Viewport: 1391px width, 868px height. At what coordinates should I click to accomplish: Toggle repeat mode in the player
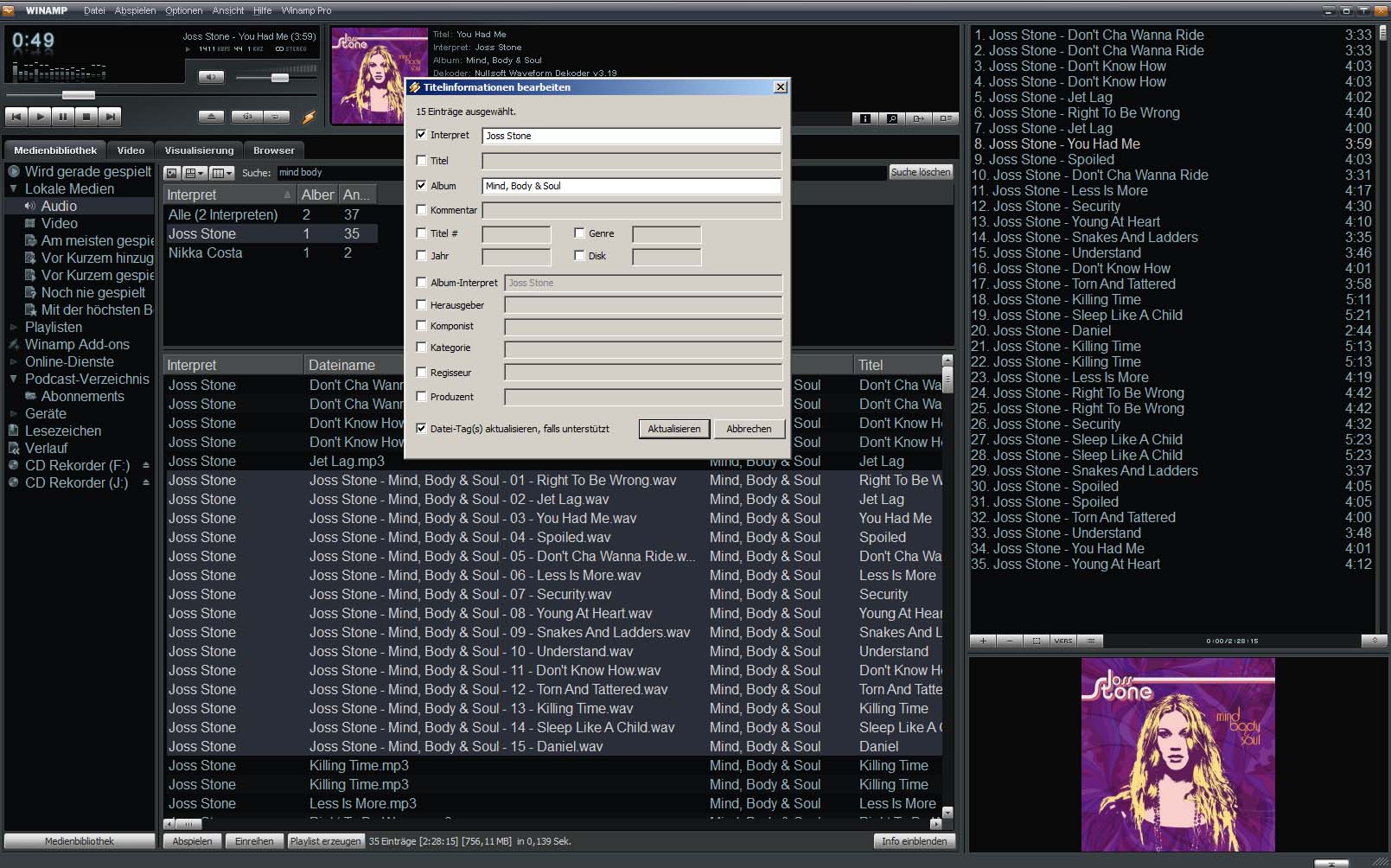(276, 117)
